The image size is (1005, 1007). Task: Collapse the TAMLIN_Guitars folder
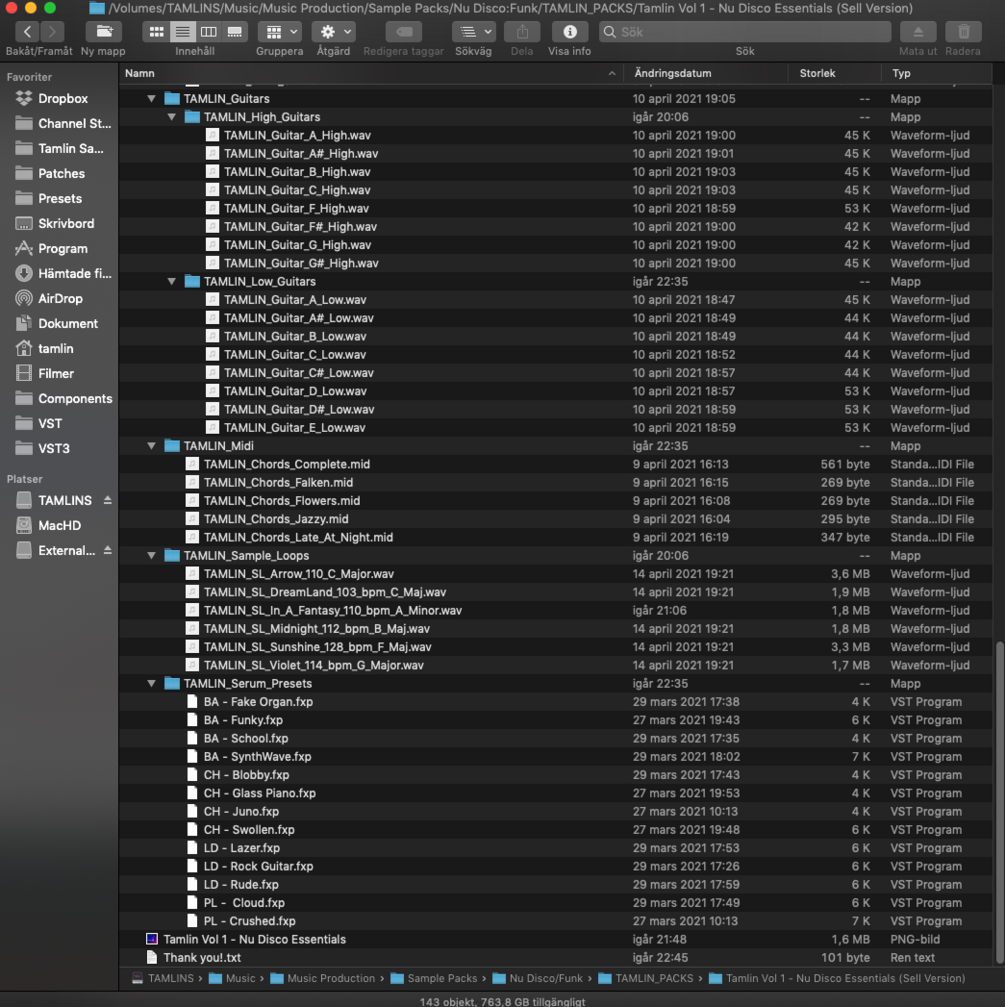[152, 98]
